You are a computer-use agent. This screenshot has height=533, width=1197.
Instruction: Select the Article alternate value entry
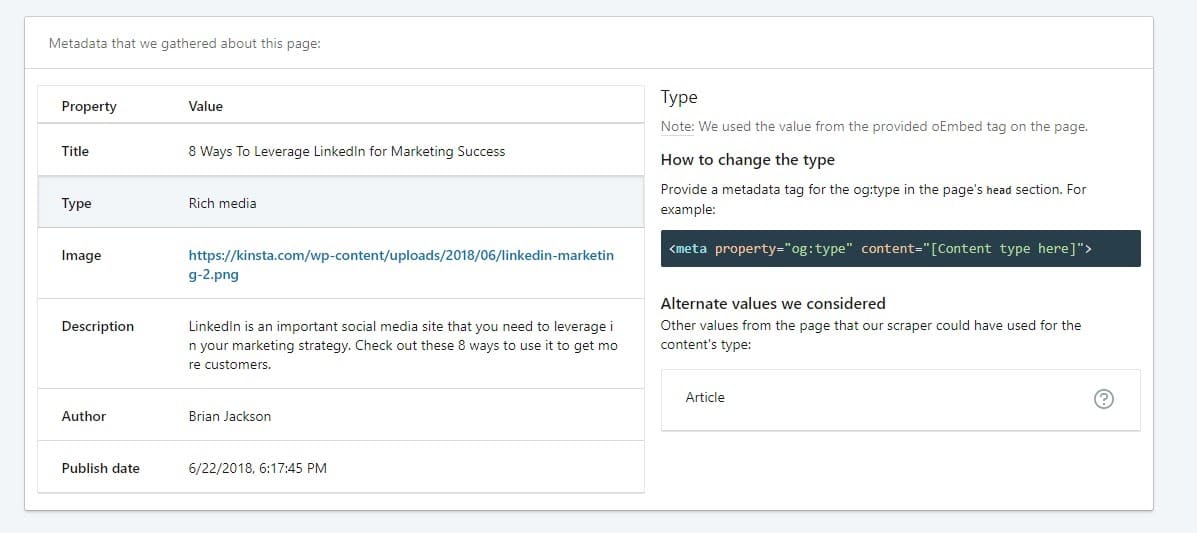point(705,398)
